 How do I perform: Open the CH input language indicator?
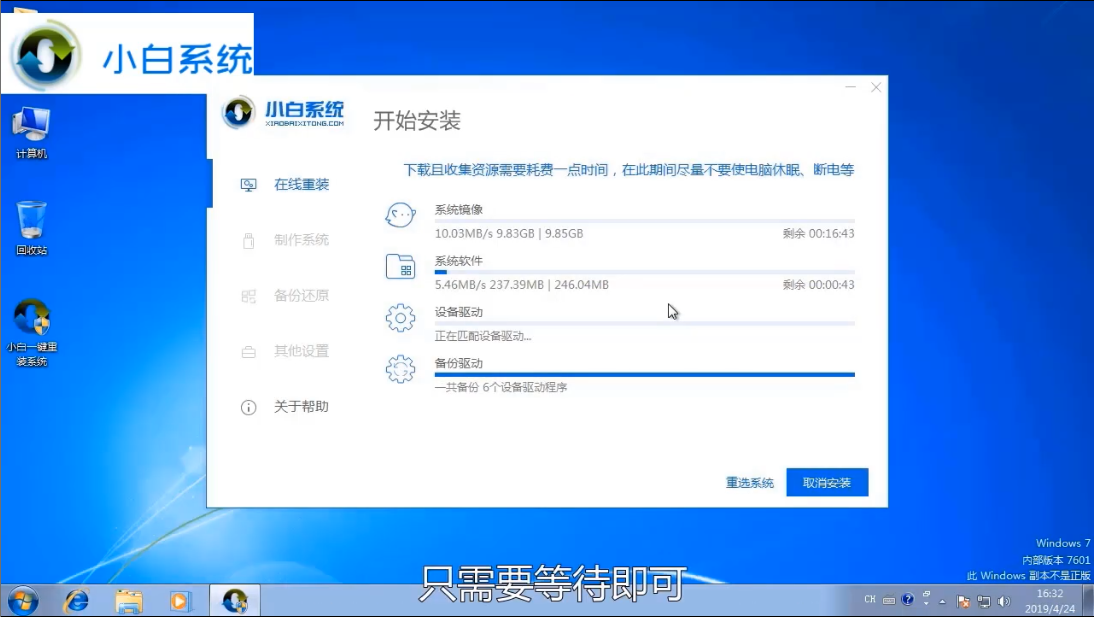(x=870, y=599)
